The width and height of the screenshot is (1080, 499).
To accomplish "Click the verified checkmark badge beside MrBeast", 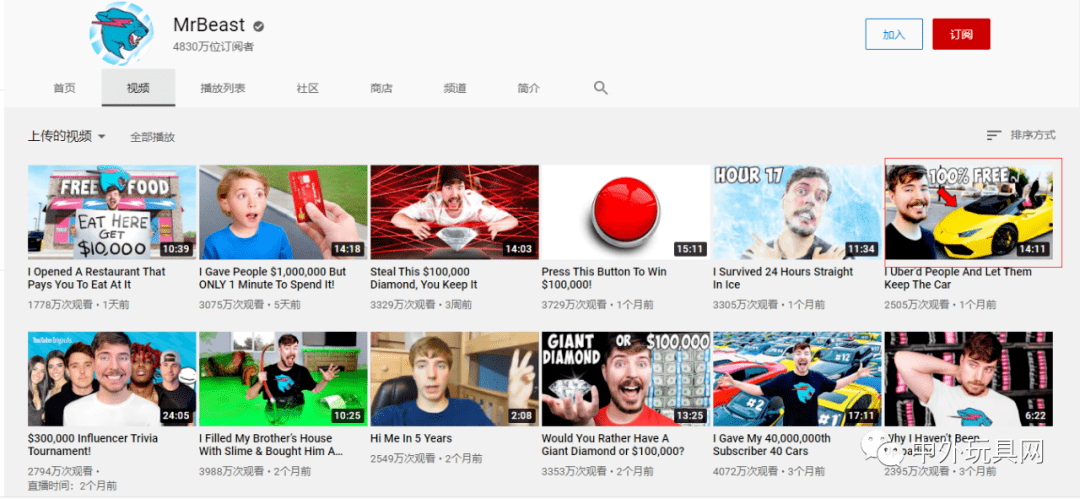I will tap(258, 26).
